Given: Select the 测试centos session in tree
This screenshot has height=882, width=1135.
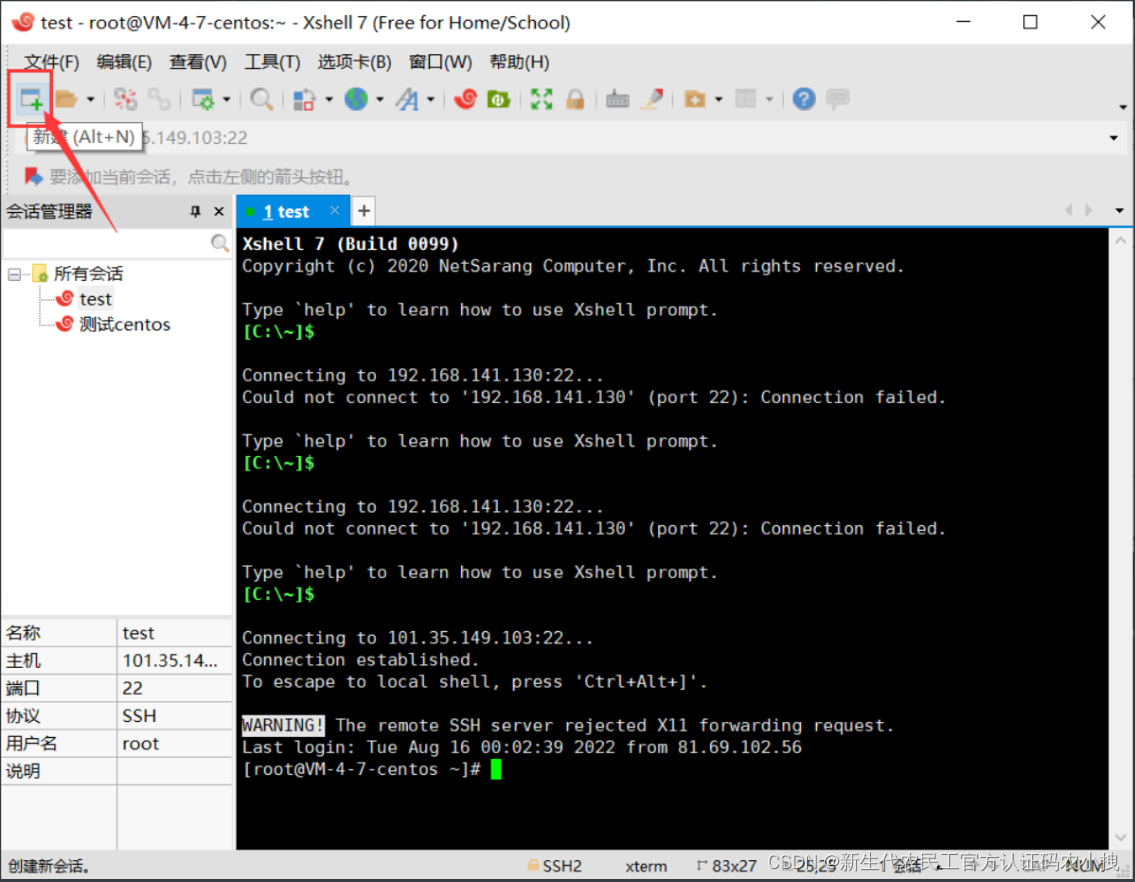Looking at the screenshot, I should pos(124,324).
